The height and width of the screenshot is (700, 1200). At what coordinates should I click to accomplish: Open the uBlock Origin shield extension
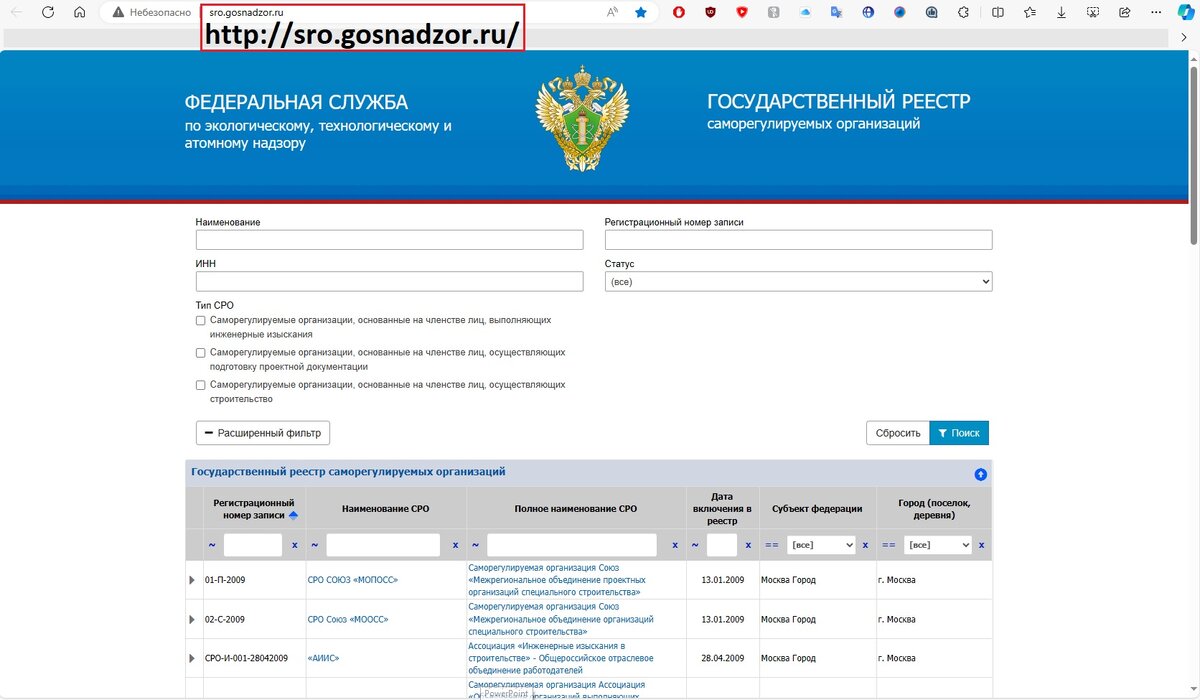pos(710,13)
